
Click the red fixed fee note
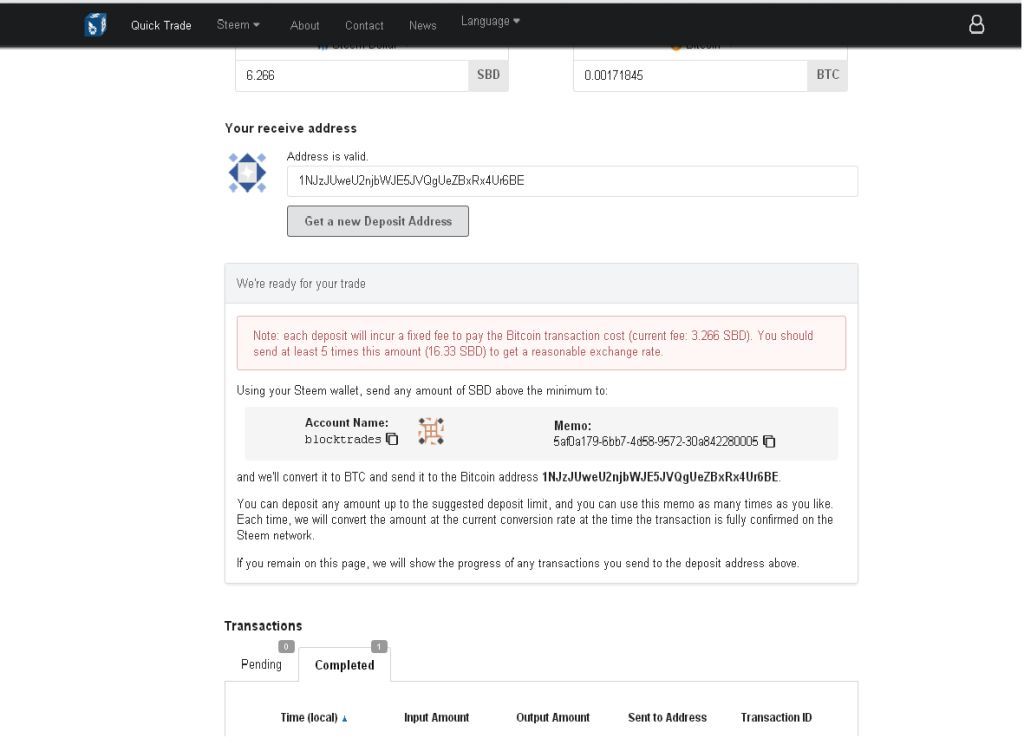(541, 343)
